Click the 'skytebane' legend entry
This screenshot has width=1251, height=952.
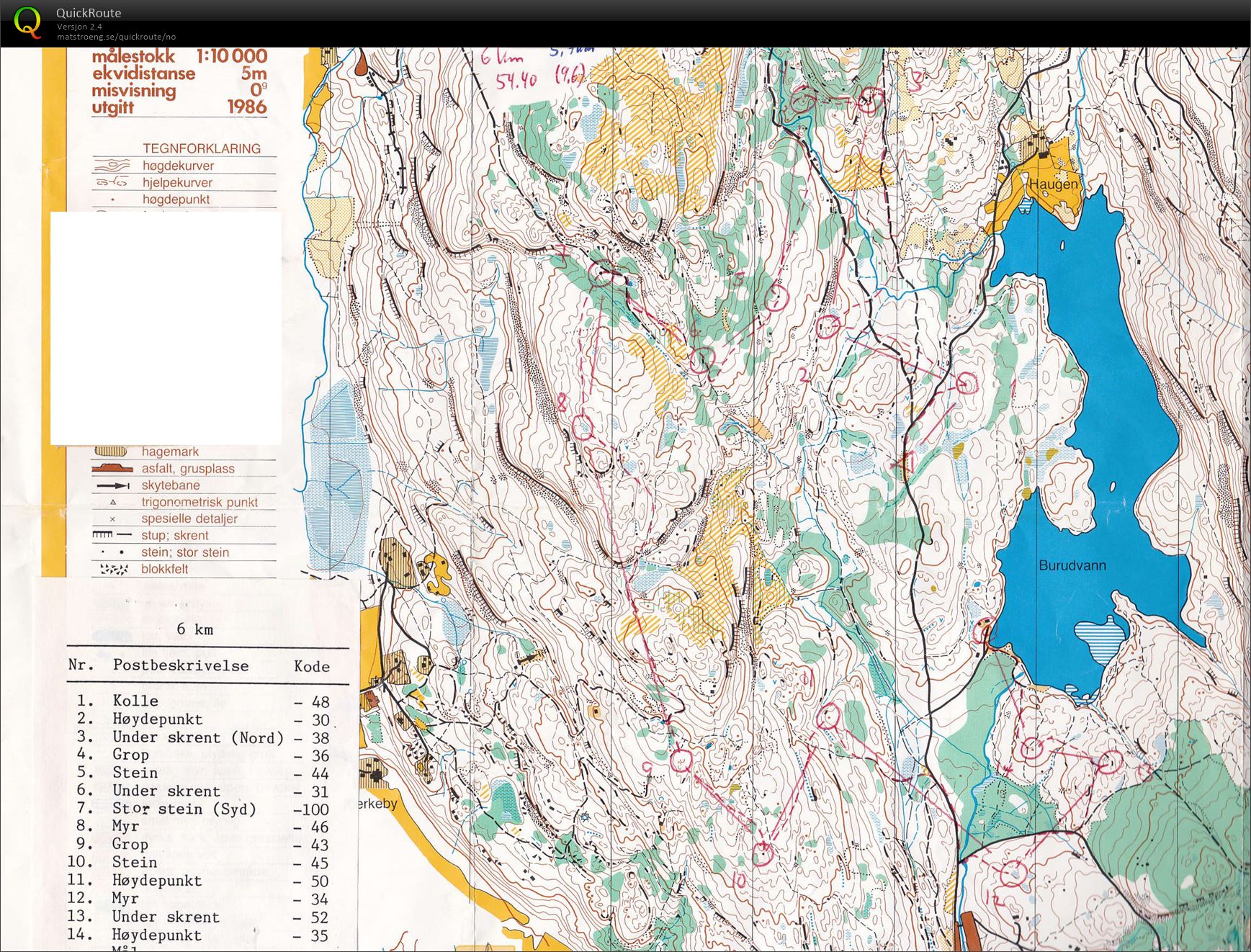[x=171, y=485]
